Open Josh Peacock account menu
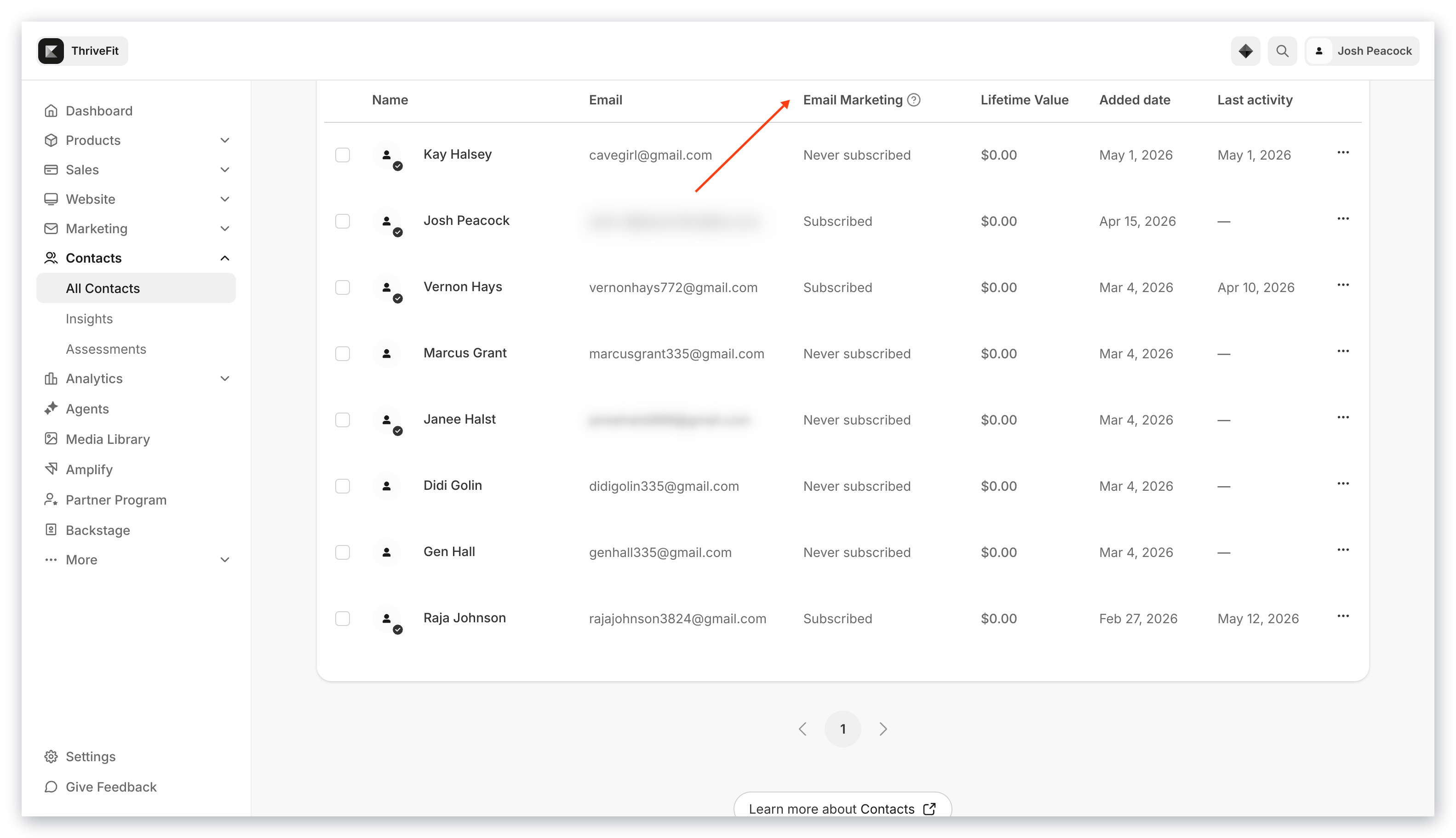Viewport: 1456px width, 838px height. click(x=1361, y=51)
